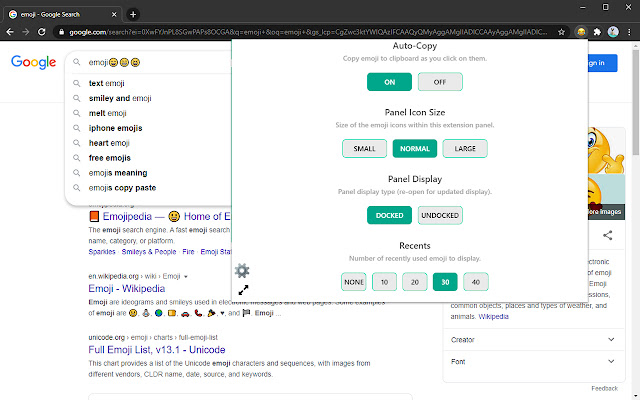Set Recents count to 10
This screenshot has width=640, height=400.
tap(384, 282)
